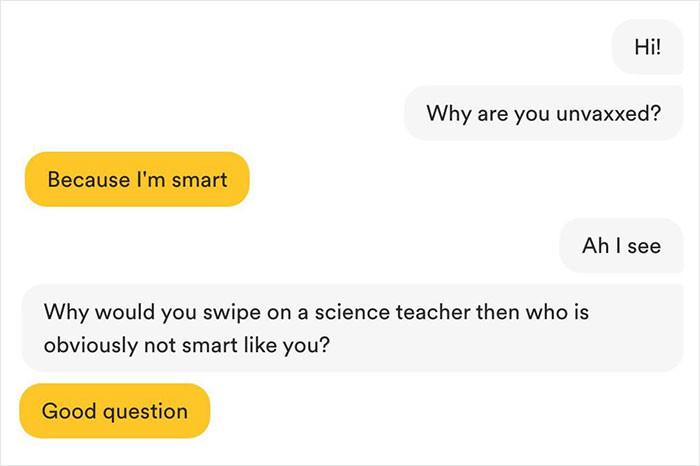Select the long science teacher message bubble

(349, 327)
